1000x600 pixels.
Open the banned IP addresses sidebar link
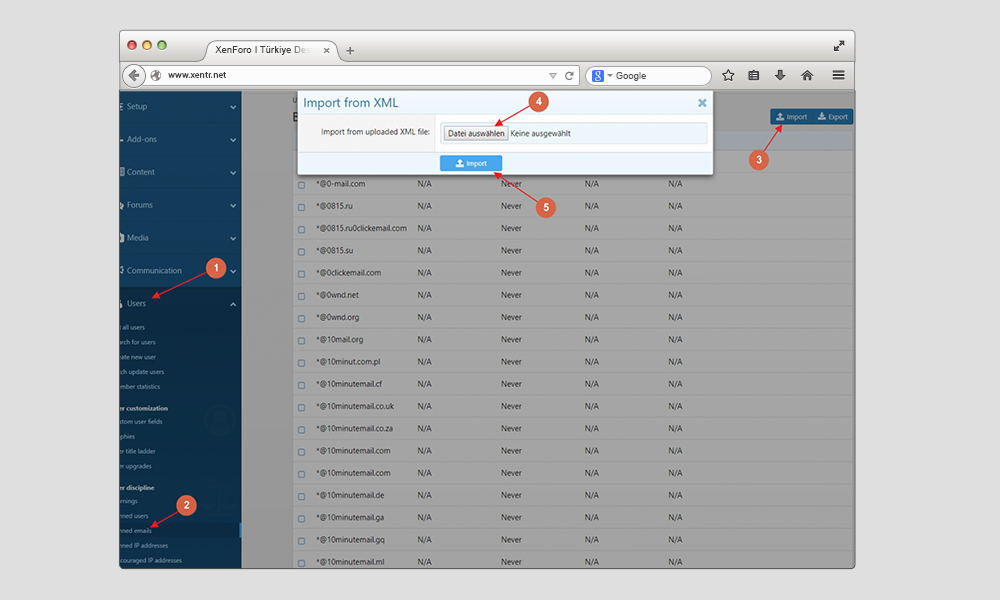(144, 546)
